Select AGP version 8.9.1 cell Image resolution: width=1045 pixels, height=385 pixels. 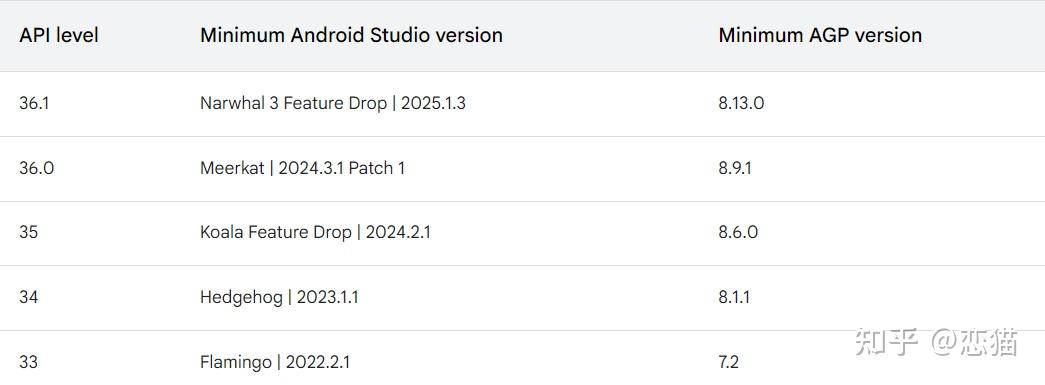pos(735,168)
